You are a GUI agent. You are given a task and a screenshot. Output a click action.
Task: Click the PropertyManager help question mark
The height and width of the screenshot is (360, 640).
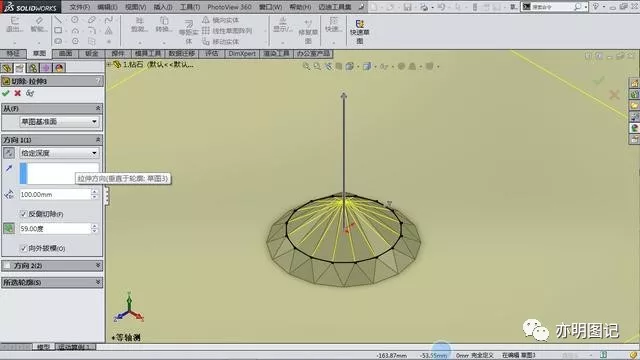tap(98, 81)
